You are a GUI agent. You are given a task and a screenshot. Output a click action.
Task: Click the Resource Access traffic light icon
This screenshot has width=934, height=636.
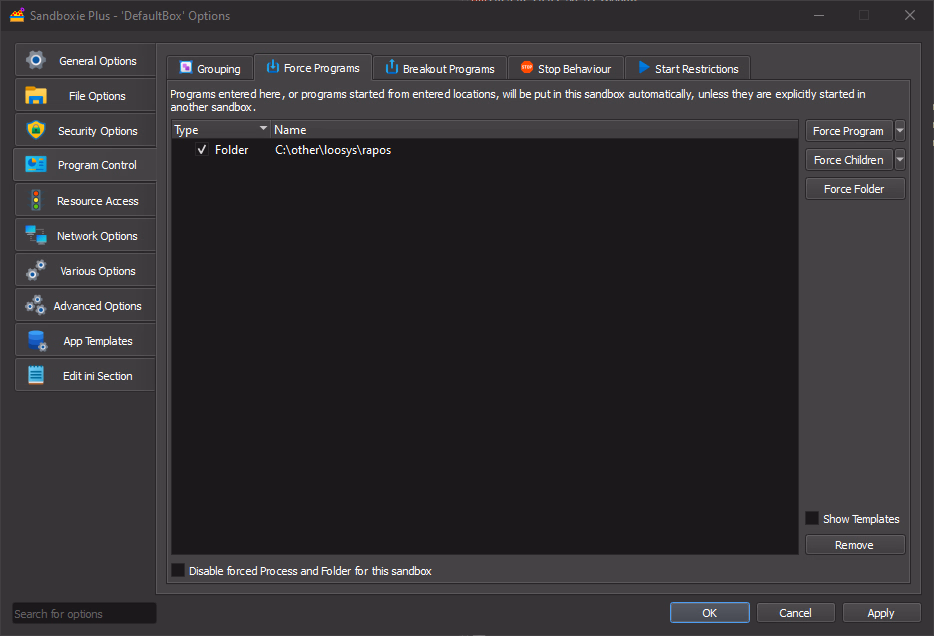click(x=36, y=200)
